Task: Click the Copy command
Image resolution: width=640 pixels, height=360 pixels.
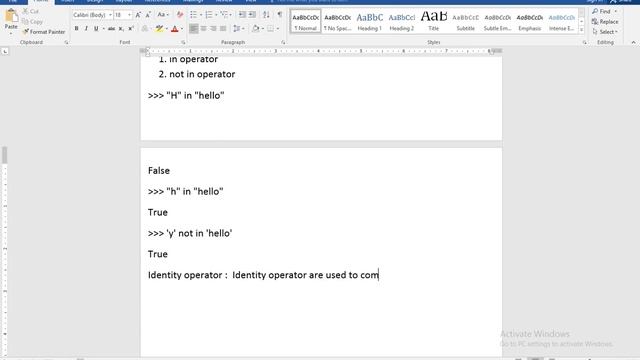Action: (33, 22)
